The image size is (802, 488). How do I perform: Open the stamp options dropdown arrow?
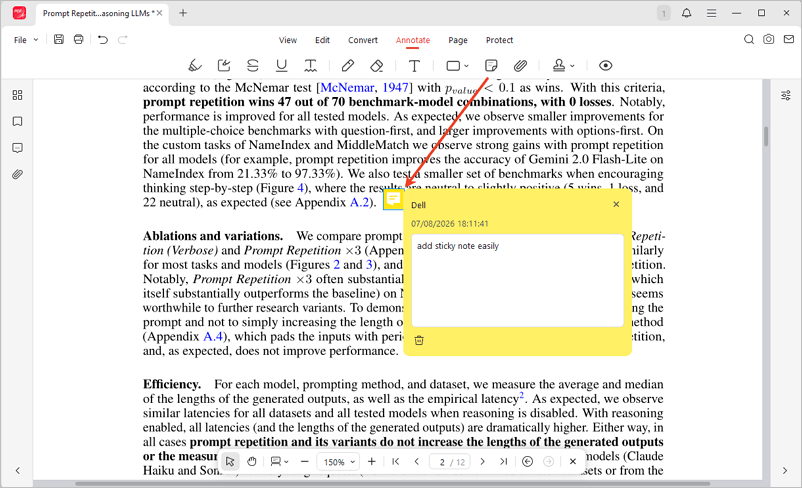572,66
